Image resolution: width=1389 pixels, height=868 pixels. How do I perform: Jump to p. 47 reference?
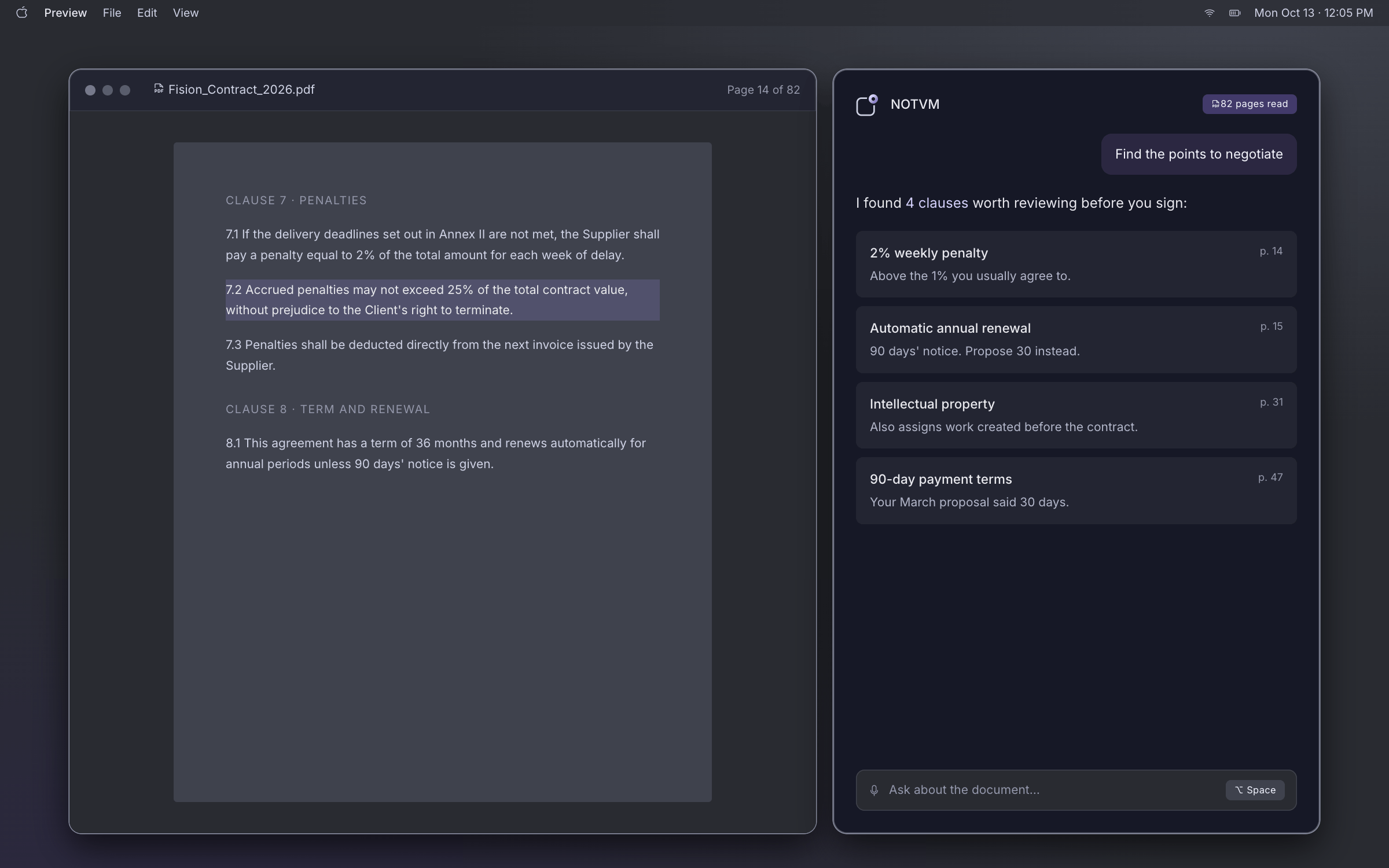1270,477
